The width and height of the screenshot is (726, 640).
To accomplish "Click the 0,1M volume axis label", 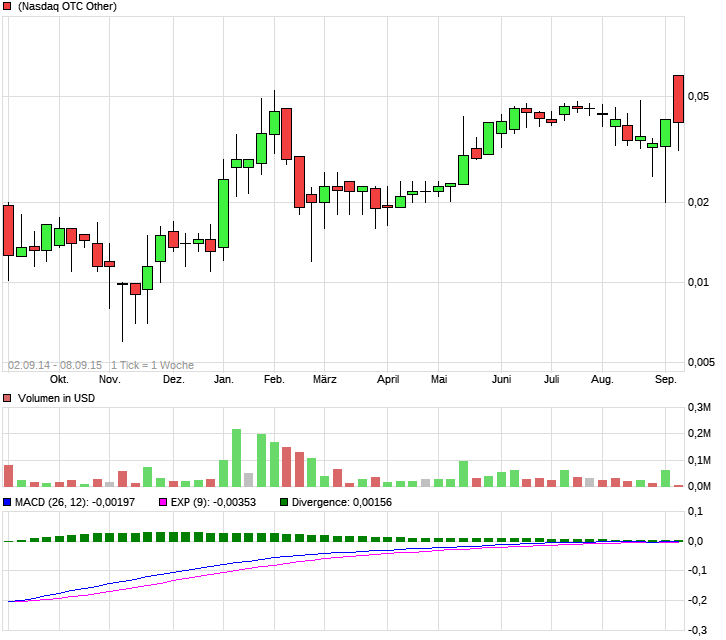I will [x=699, y=460].
